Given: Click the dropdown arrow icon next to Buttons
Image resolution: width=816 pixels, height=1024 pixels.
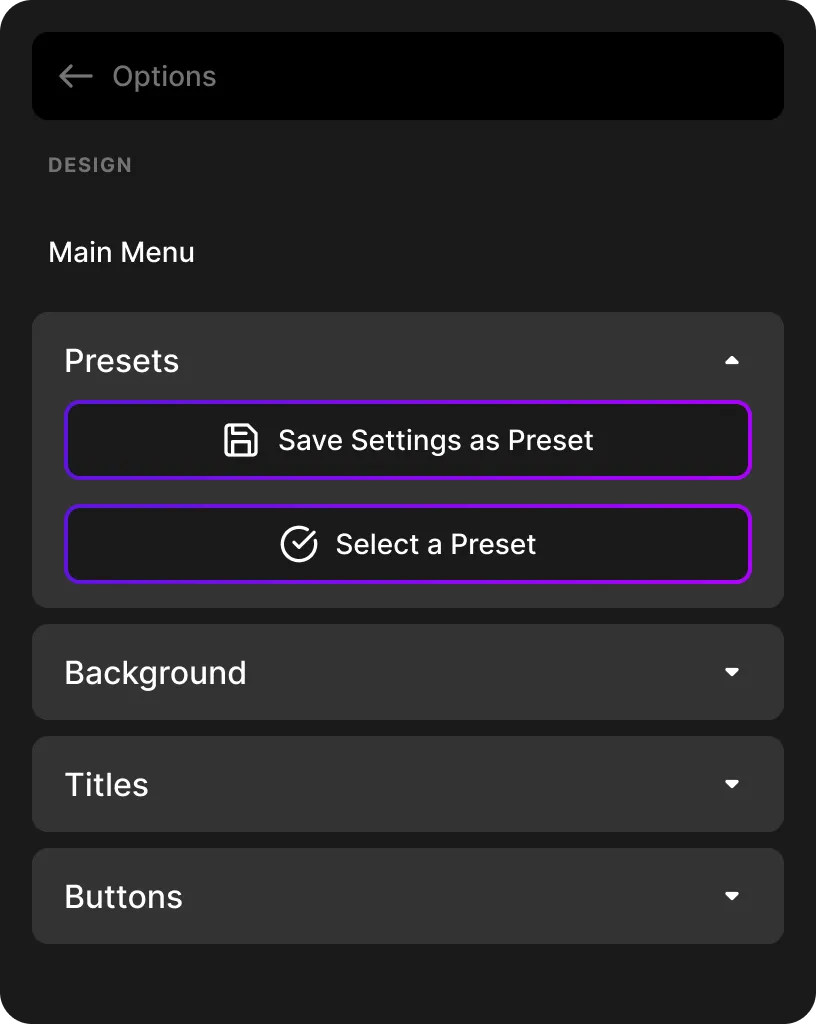Looking at the screenshot, I should 733,896.
